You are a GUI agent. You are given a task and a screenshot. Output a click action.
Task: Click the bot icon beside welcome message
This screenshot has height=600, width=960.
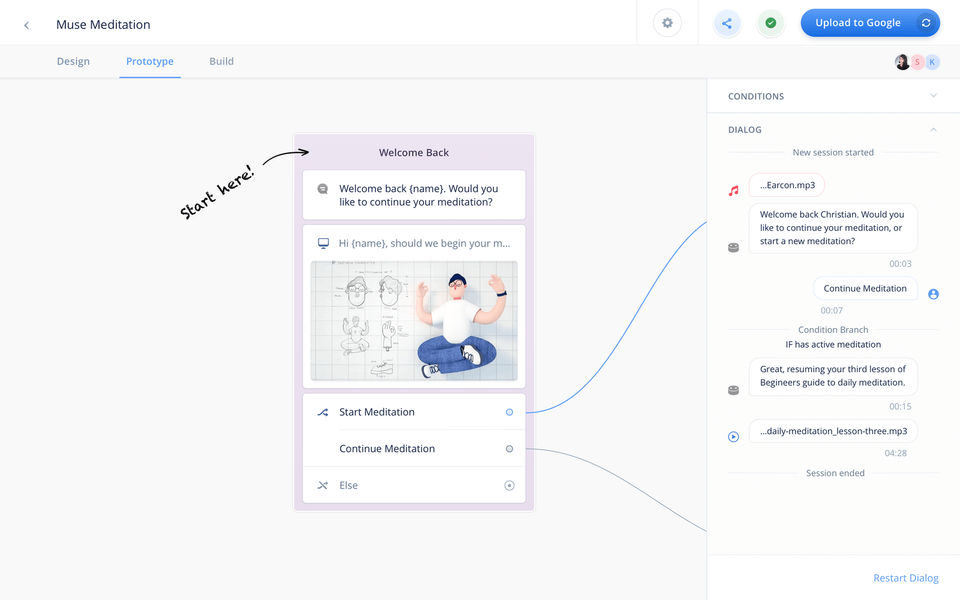tap(733, 247)
